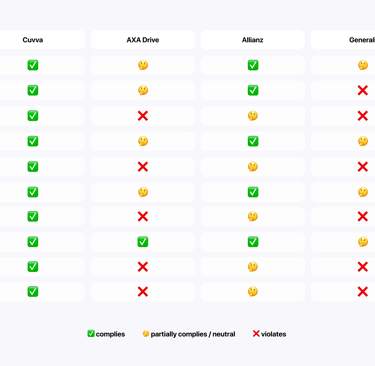Click the topmost red X under AXA Drive

[143, 116]
